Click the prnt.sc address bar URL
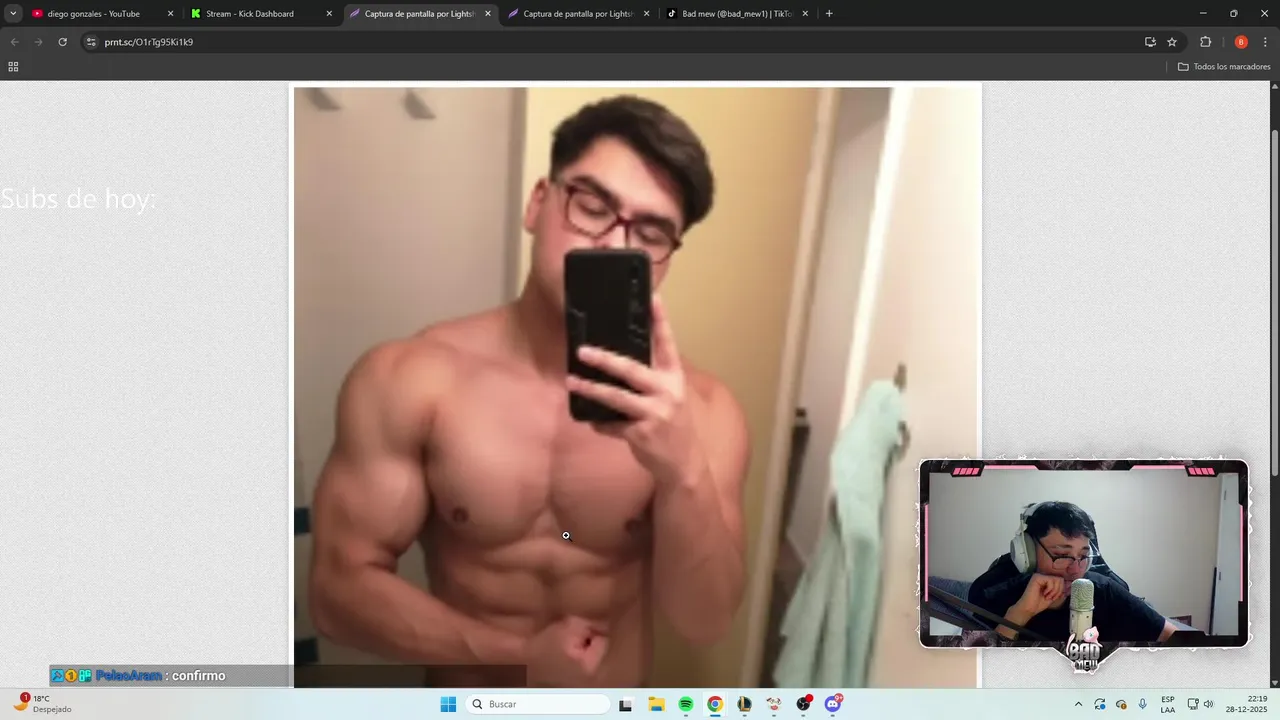The height and width of the screenshot is (720, 1280). (149, 42)
